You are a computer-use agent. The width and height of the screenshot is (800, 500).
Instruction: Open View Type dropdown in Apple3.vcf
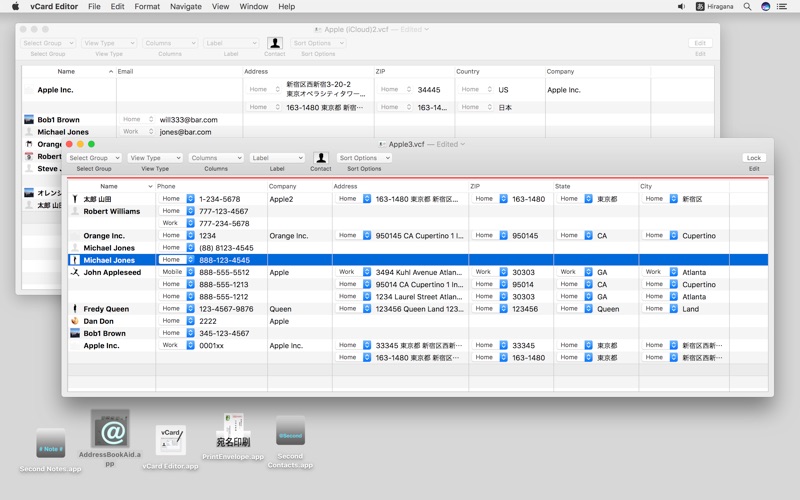[x=155, y=158]
